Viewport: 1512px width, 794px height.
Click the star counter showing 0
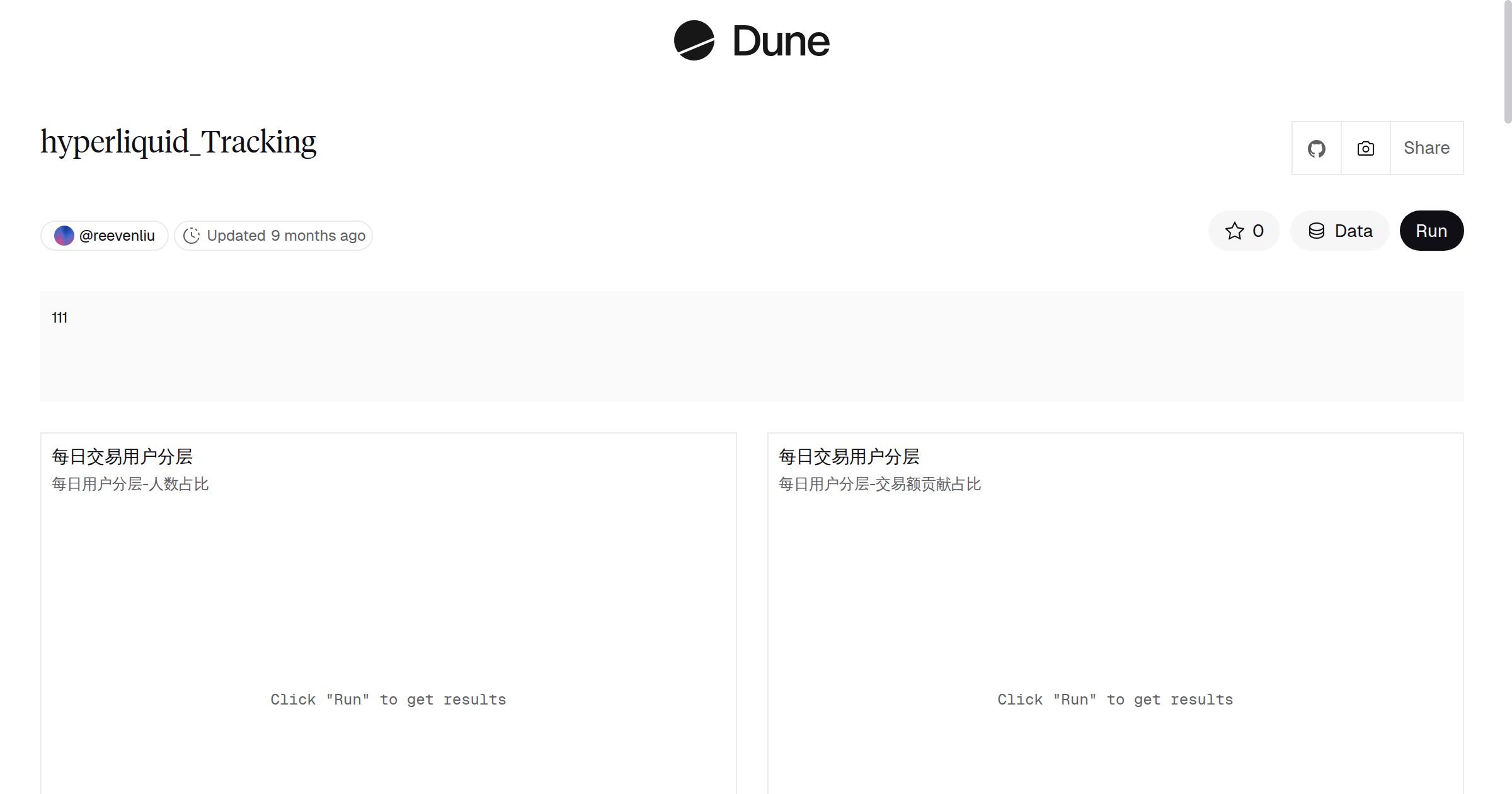coord(1256,231)
